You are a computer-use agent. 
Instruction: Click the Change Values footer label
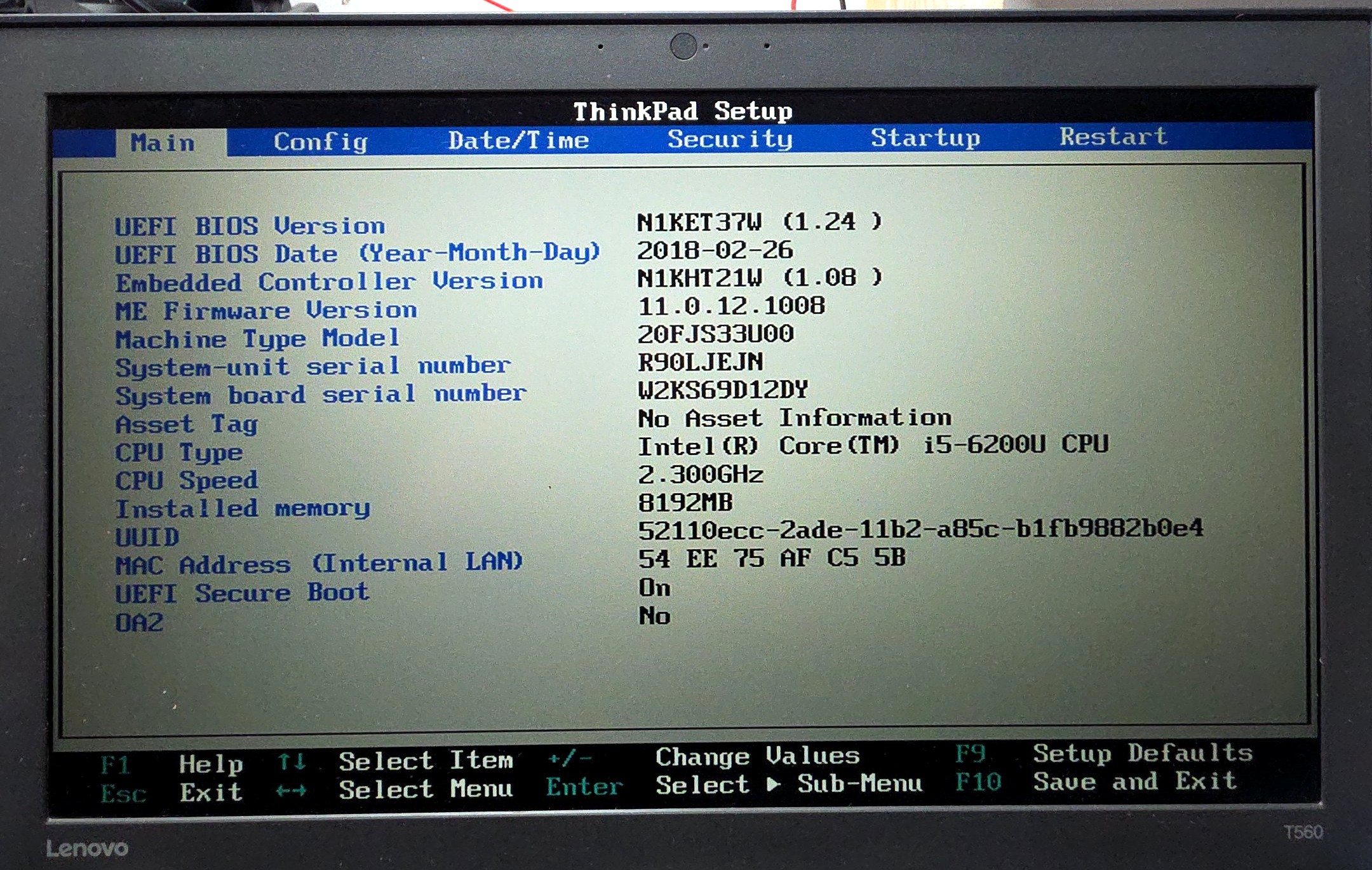[x=758, y=756]
